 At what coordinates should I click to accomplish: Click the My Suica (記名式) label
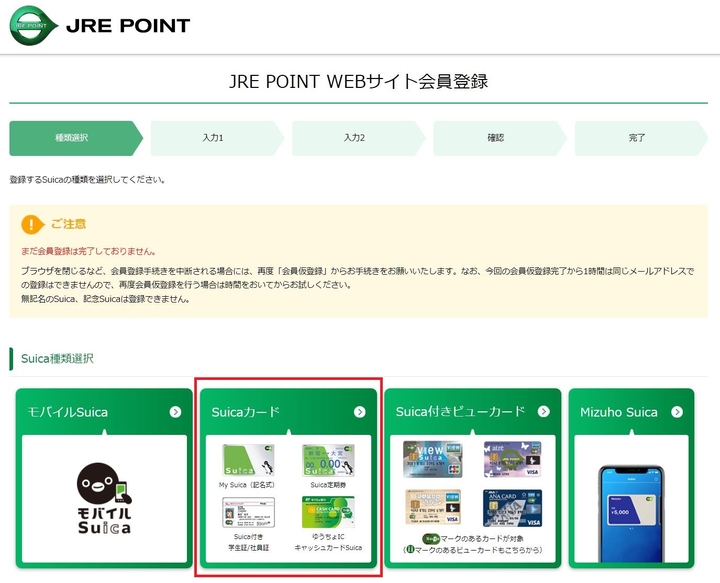(247, 485)
